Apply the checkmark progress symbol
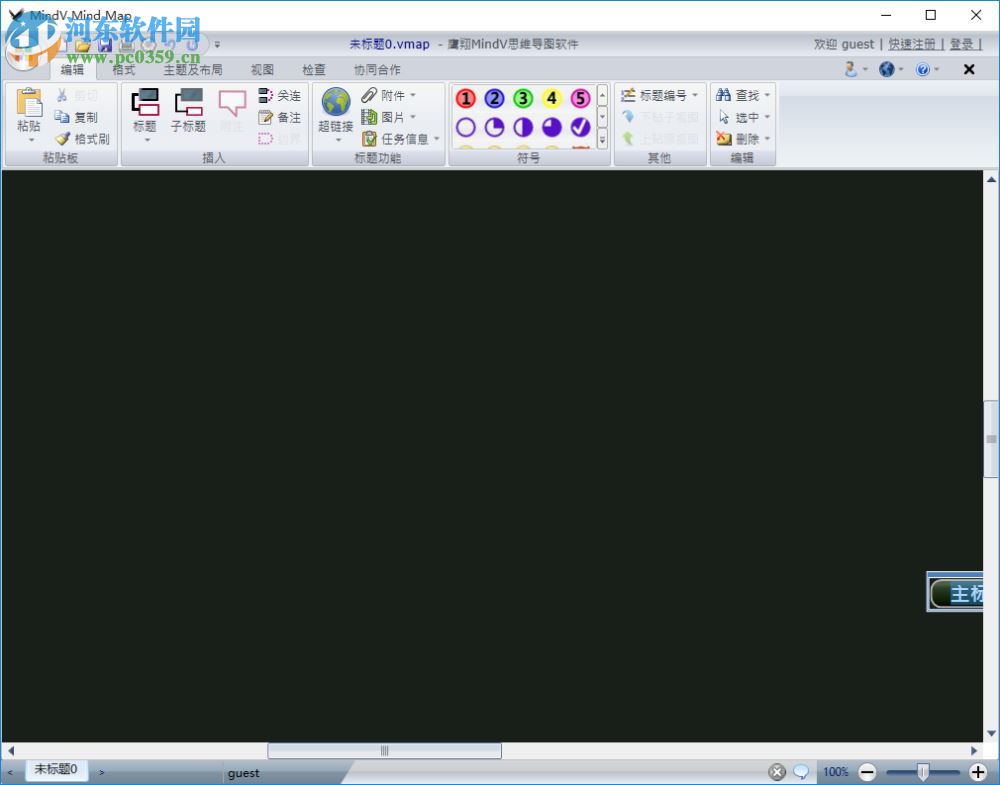Image resolution: width=1000 pixels, height=785 pixels. coord(580,127)
